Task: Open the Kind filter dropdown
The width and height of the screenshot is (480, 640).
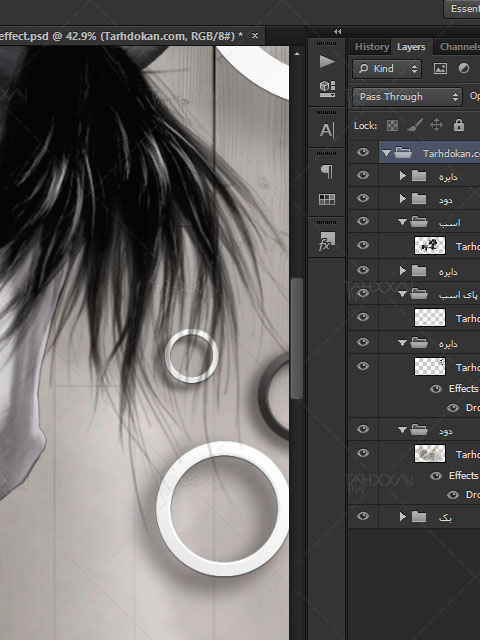Action: (x=387, y=69)
